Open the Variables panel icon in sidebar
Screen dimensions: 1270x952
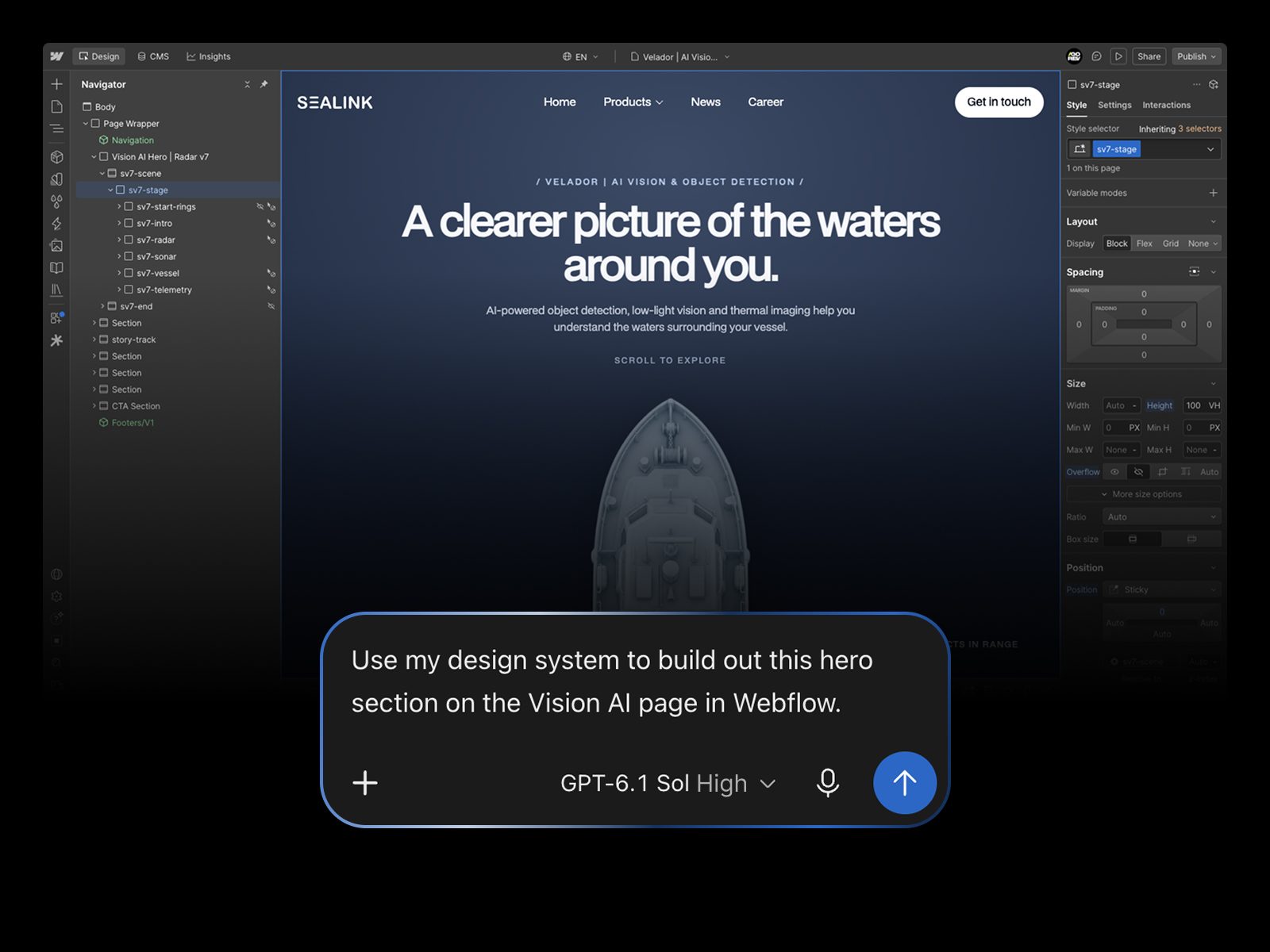point(56,179)
